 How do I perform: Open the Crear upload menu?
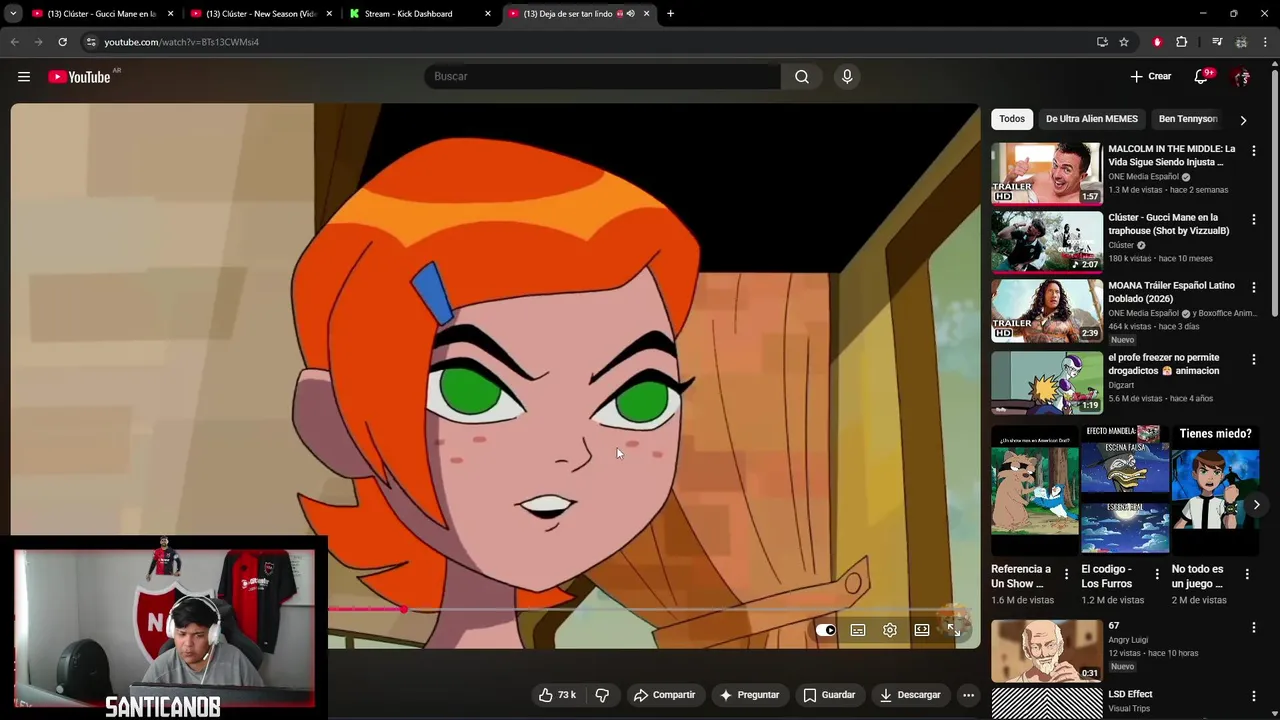1150,76
